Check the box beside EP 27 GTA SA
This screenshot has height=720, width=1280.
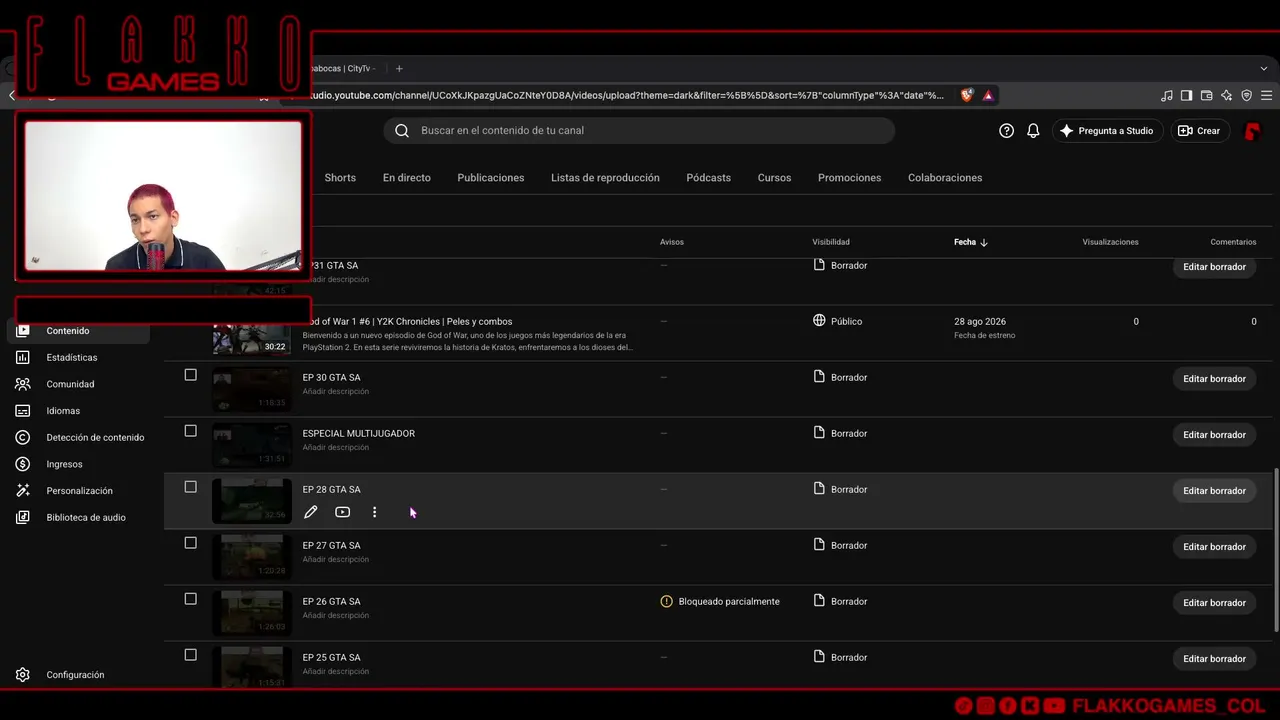190,543
